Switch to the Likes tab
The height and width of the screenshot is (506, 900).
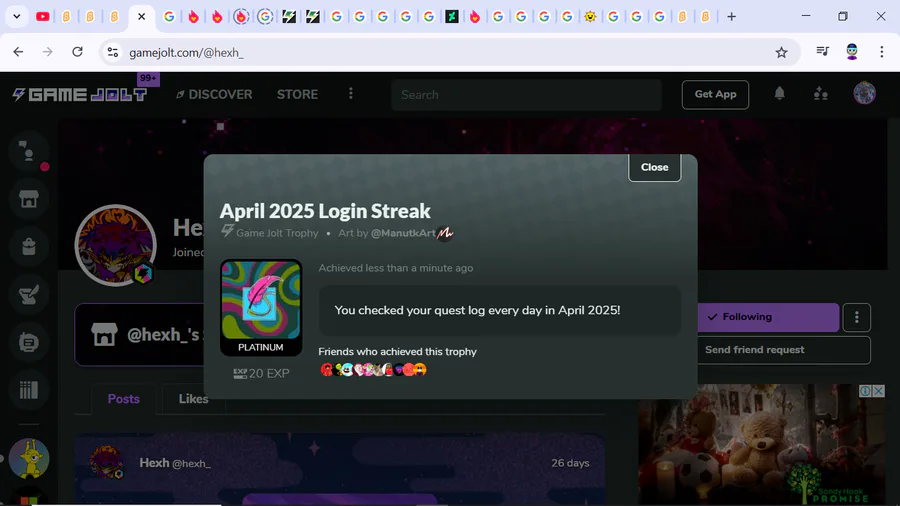pos(193,399)
